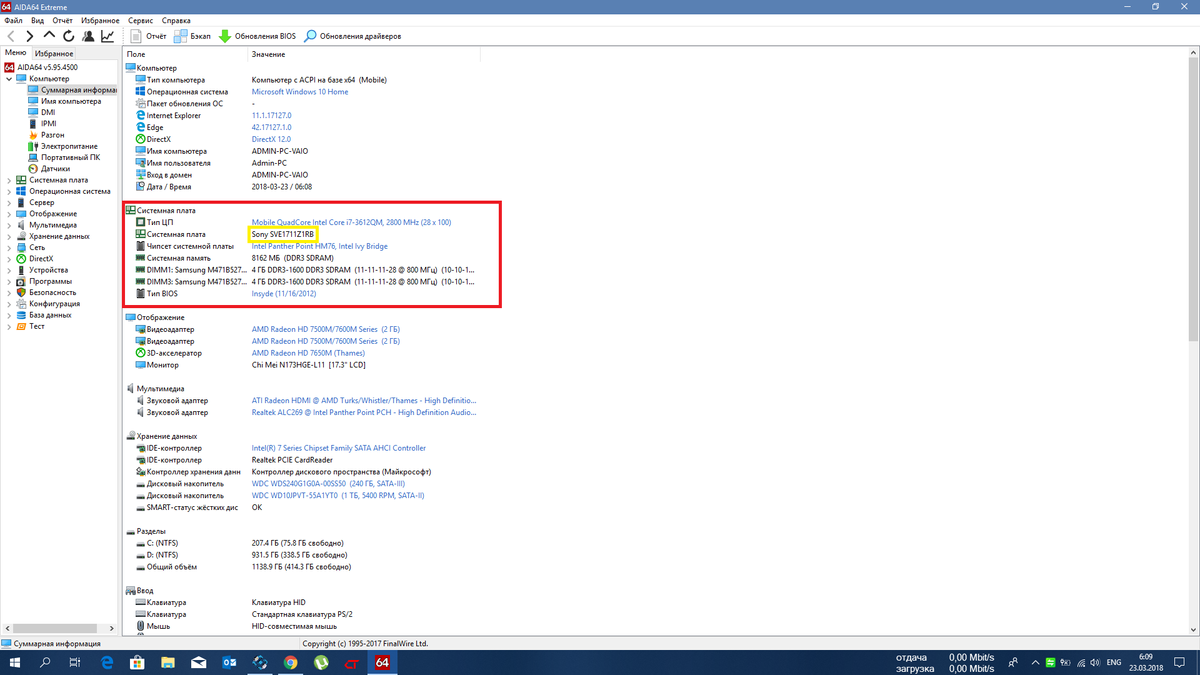Click the Поле column header

pos(137,54)
